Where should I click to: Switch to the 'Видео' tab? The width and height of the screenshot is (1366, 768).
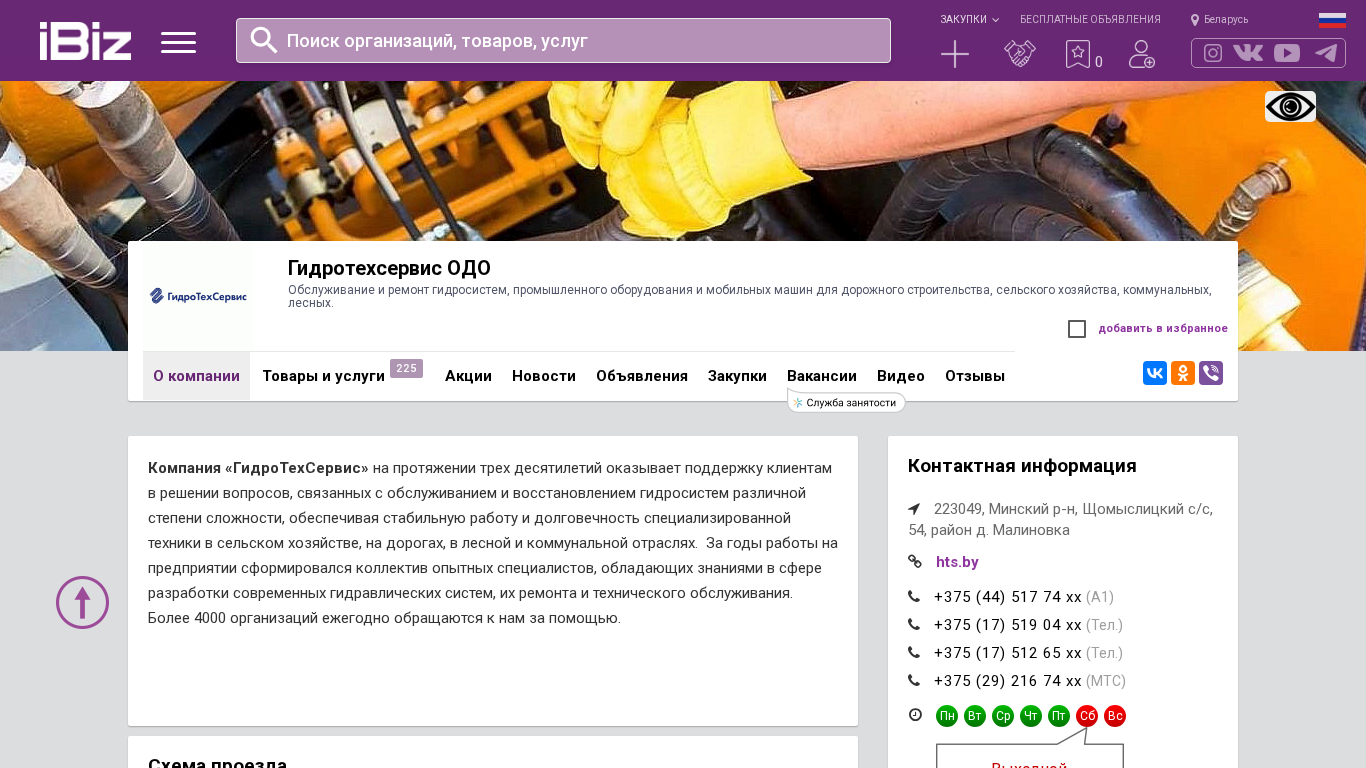901,376
